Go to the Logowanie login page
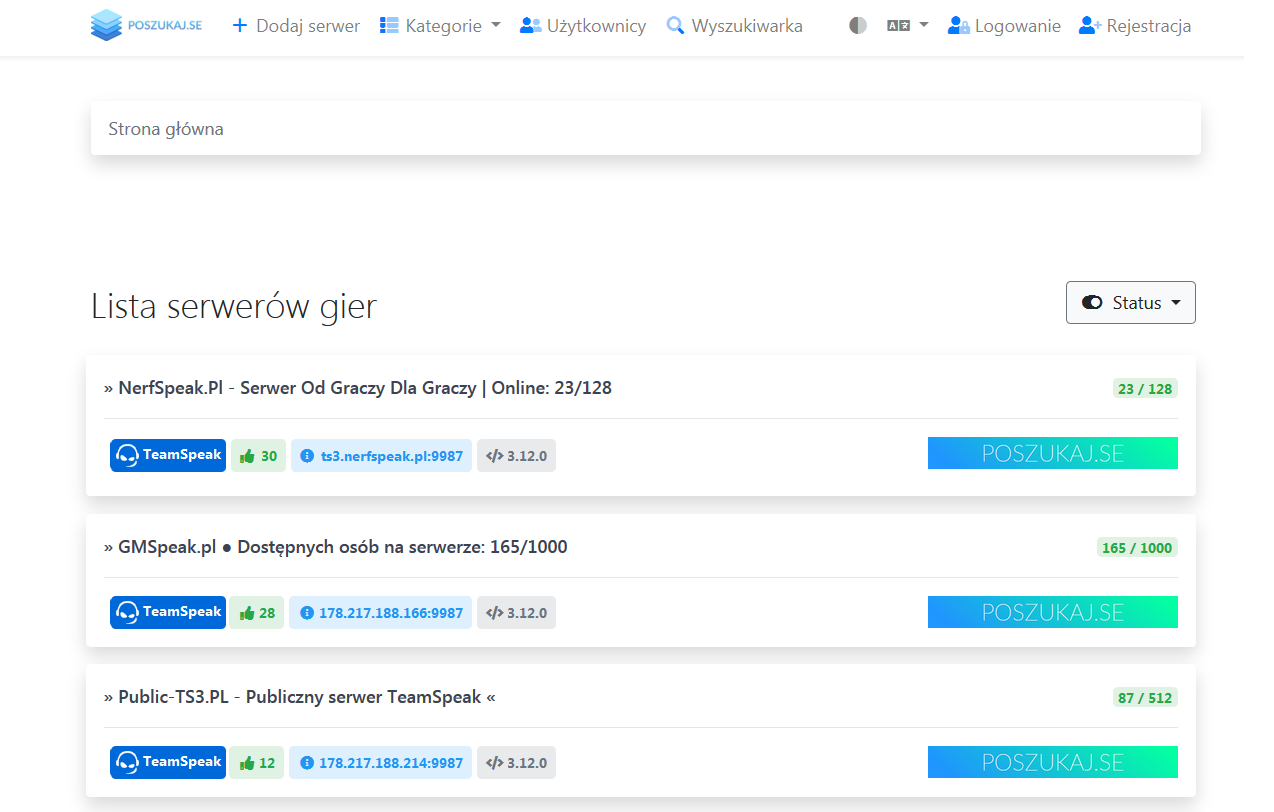 point(1004,26)
